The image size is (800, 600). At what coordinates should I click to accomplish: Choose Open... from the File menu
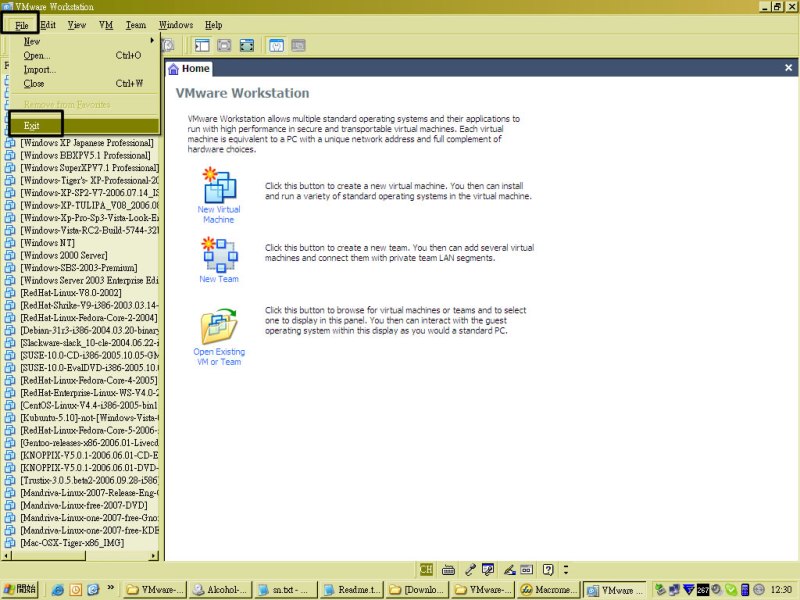point(85,55)
